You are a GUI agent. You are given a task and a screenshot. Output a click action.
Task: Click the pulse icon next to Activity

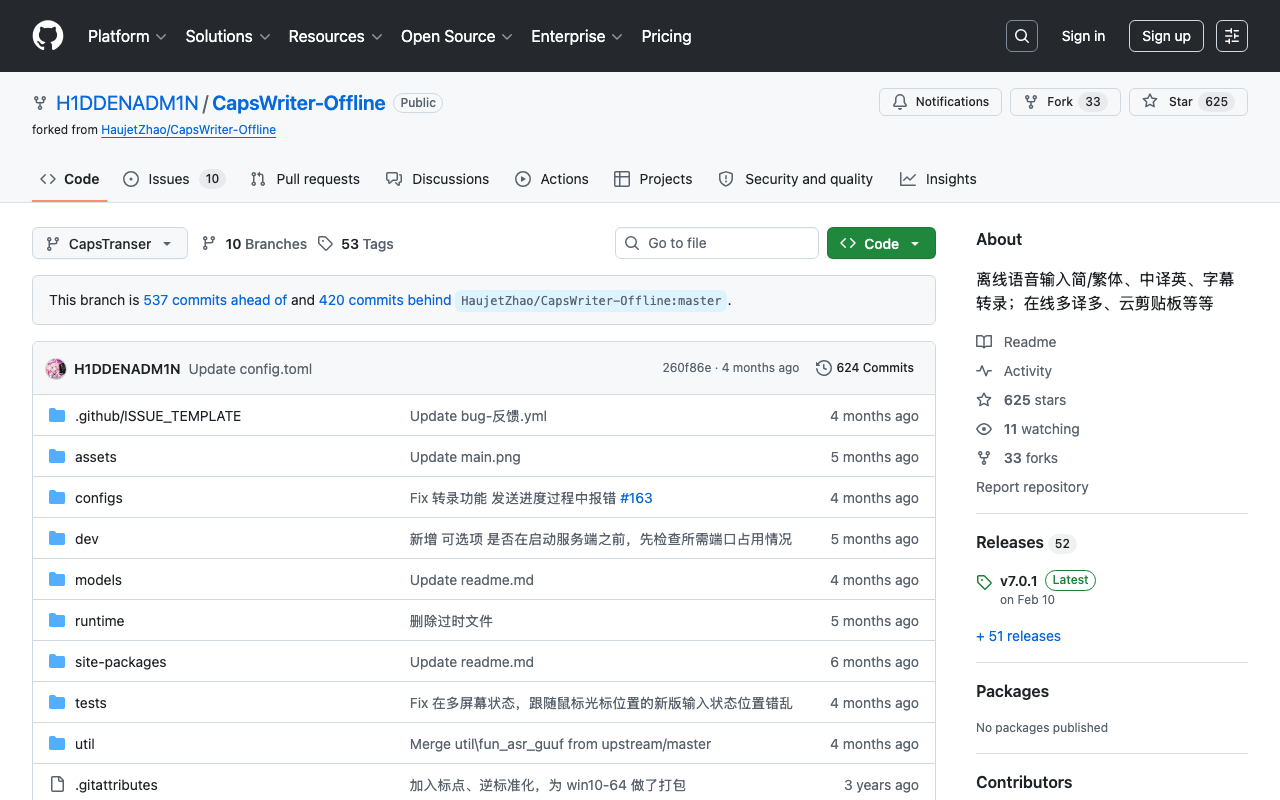coord(984,371)
